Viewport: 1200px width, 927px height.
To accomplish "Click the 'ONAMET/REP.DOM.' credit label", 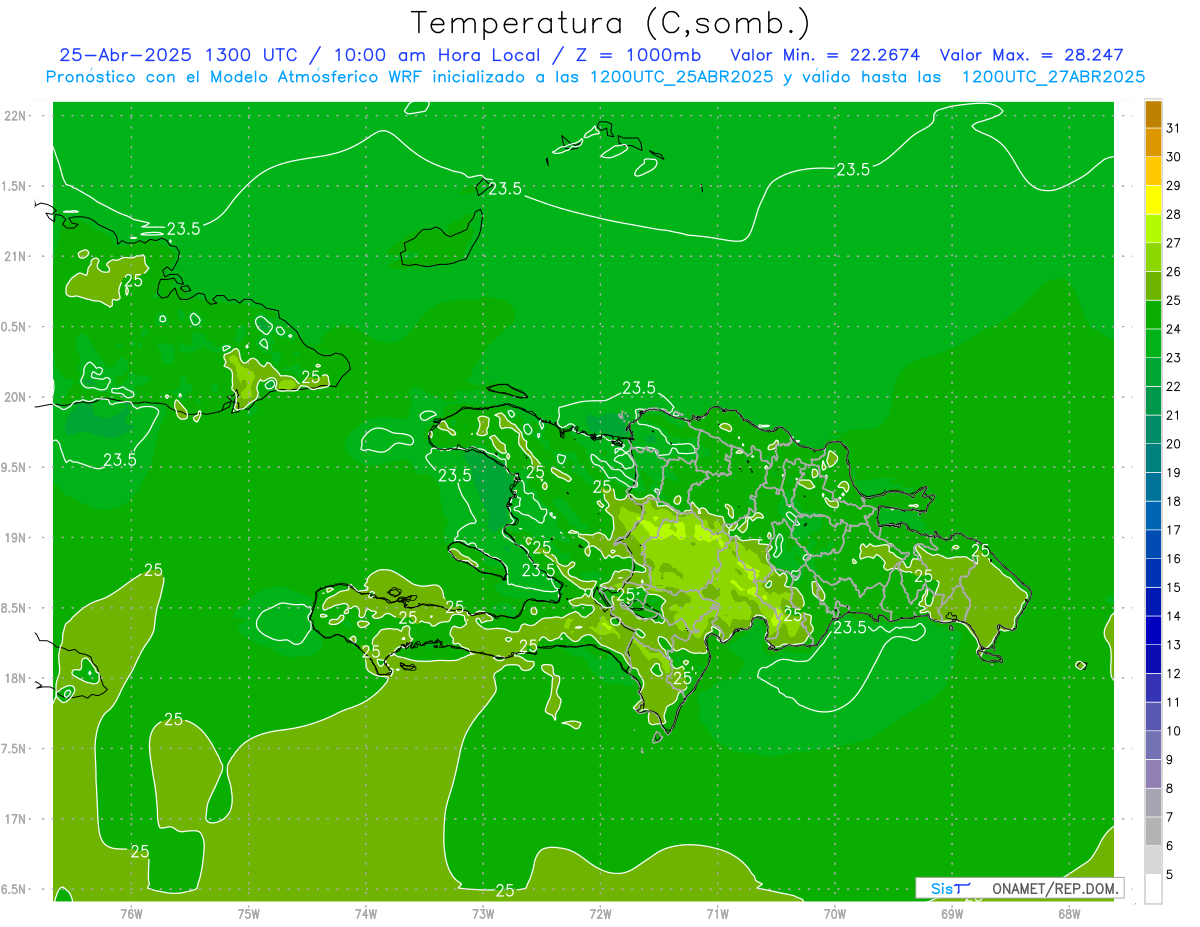I will click(1056, 888).
